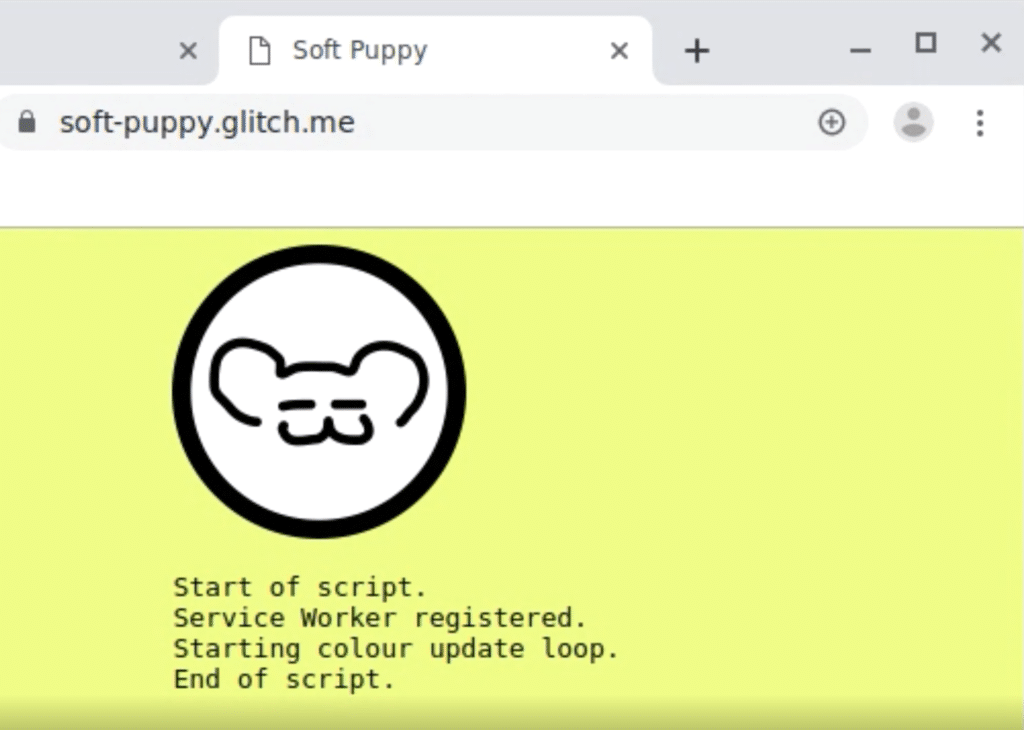
Task: Focus the soft-puppy.glitch.me address field
Action: pyautogui.click(x=400, y=122)
